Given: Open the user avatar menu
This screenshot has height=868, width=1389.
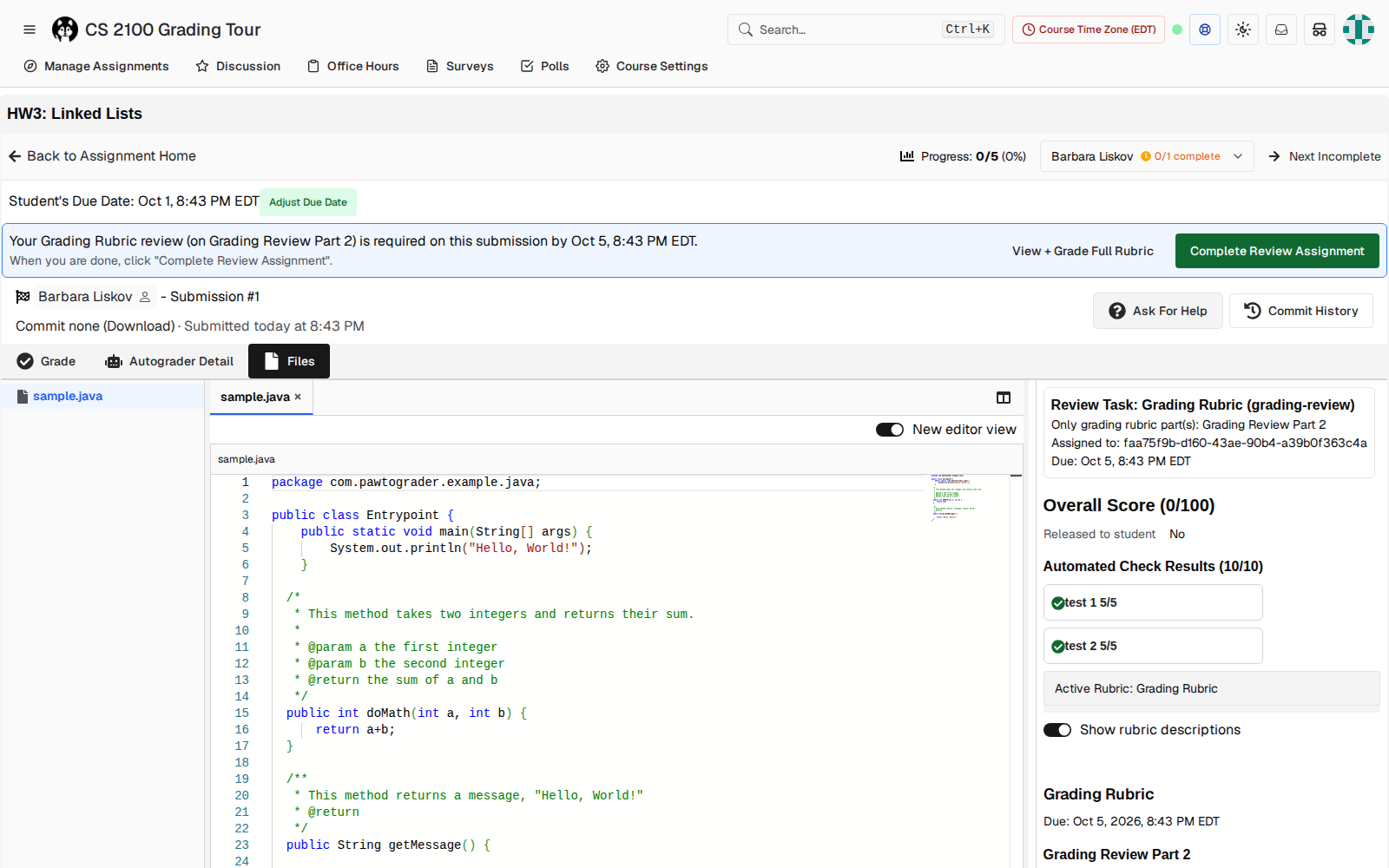Looking at the screenshot, I should (1359, 30).
